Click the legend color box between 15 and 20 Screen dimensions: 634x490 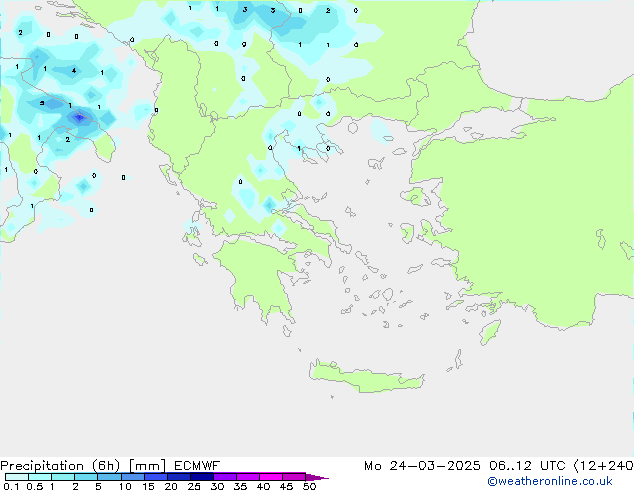coord(156,477)
